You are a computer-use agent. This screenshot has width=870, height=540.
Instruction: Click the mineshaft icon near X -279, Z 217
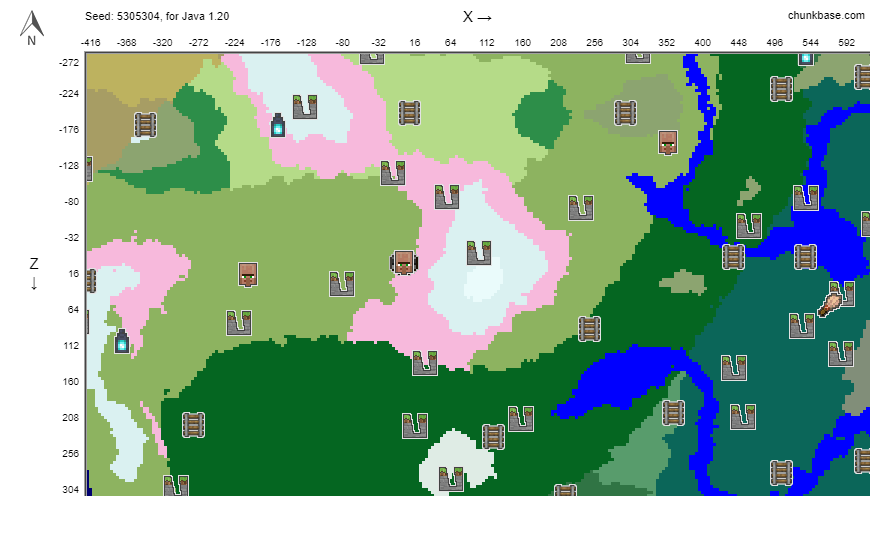click(x=194, y=425)
